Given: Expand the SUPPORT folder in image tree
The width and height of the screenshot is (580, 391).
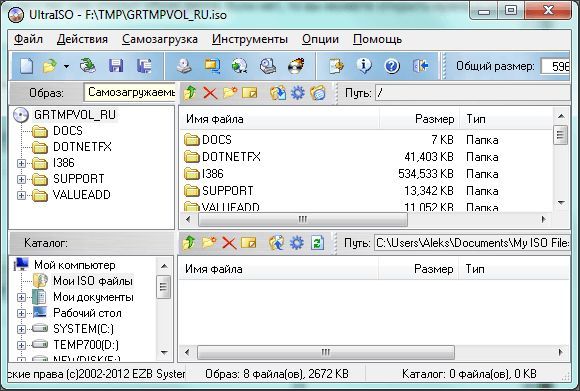Looking at the screenshot, I should 21,179.
